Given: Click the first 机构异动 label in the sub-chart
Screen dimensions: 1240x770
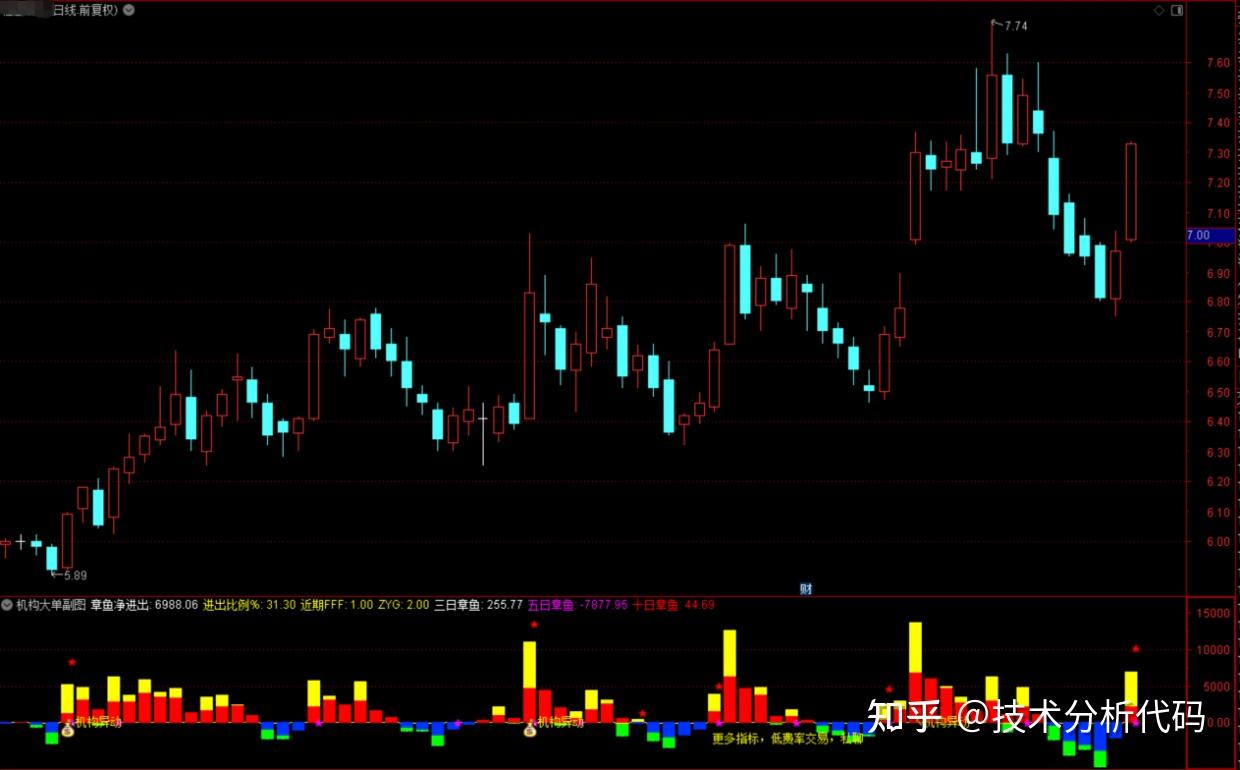Looking at the screenshot, I should point(99,722).
